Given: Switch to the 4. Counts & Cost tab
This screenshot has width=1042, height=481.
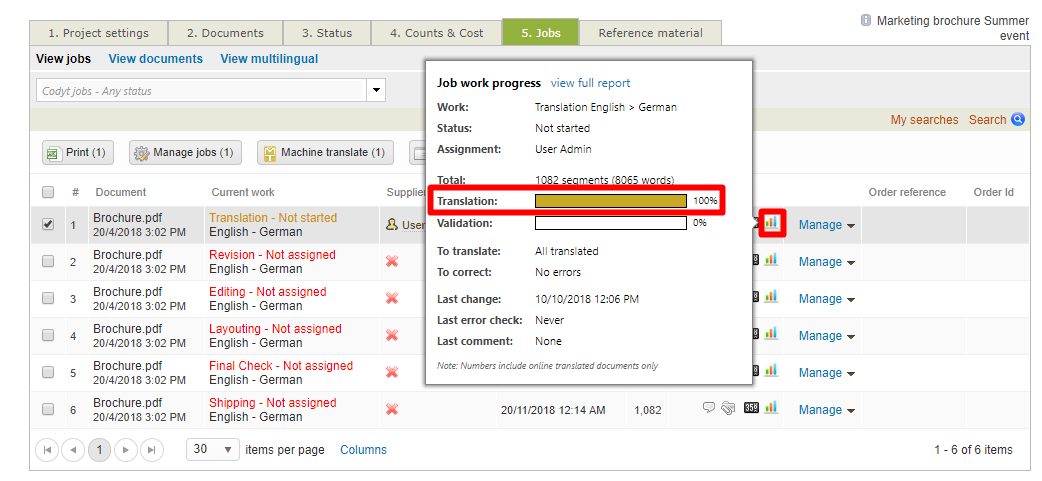Looking at the screenshot, I should tap(443, 33).
